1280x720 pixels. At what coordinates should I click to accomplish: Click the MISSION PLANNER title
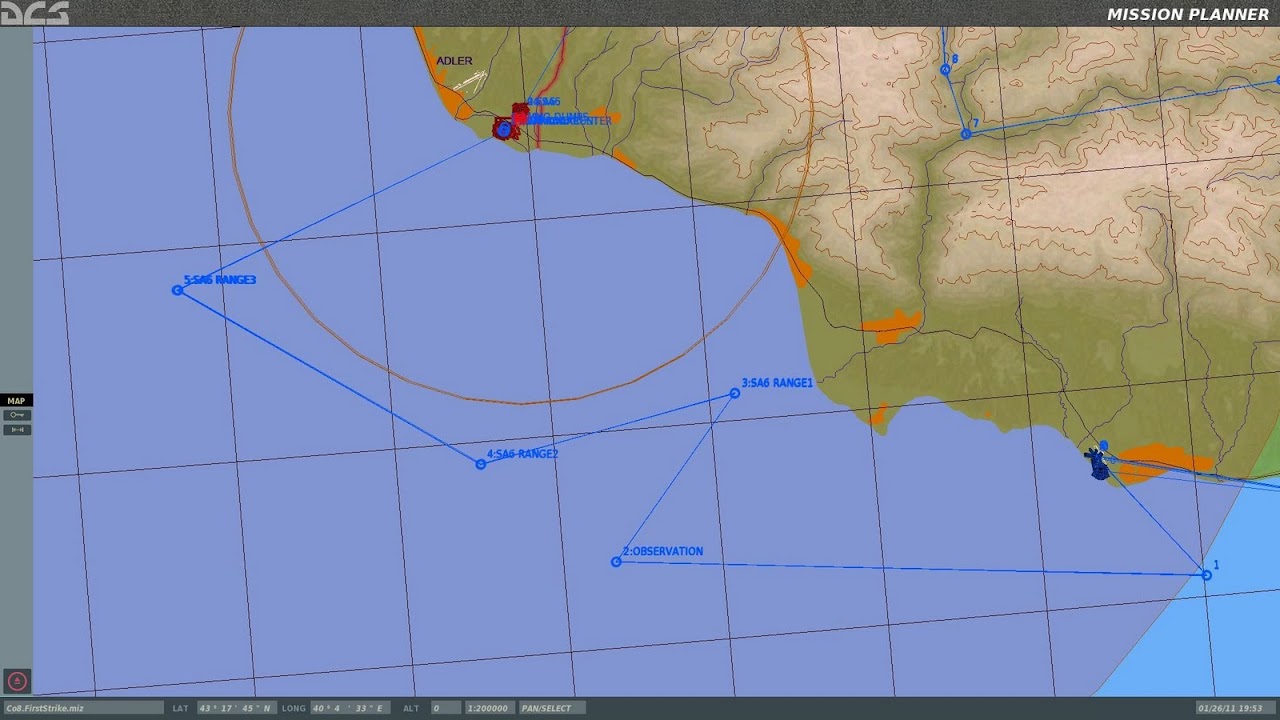tap(1188, 14)
